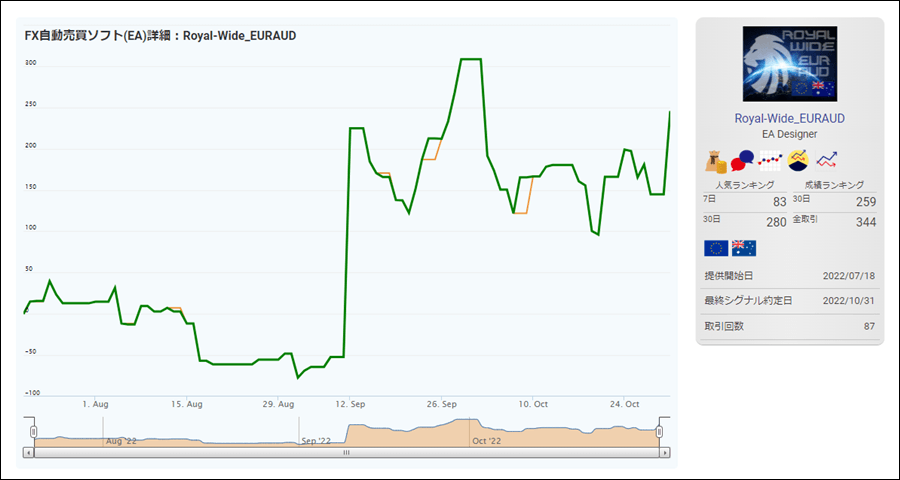The width and height of the screenshot is (900, 480).
Task: Click the last signal date 2022/10/31
Action: [849, 301]
